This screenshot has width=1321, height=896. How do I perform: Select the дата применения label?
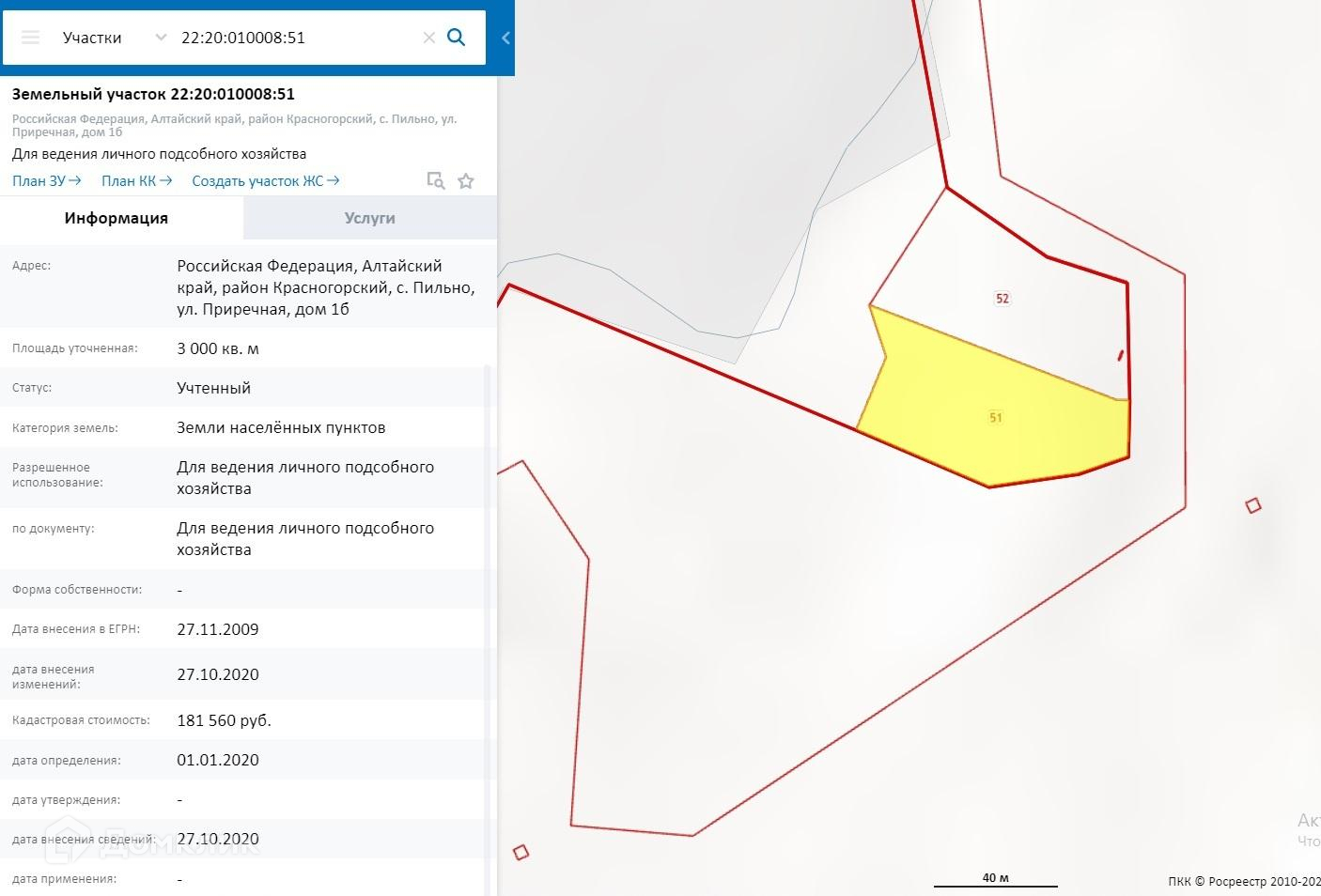[65, 879]
